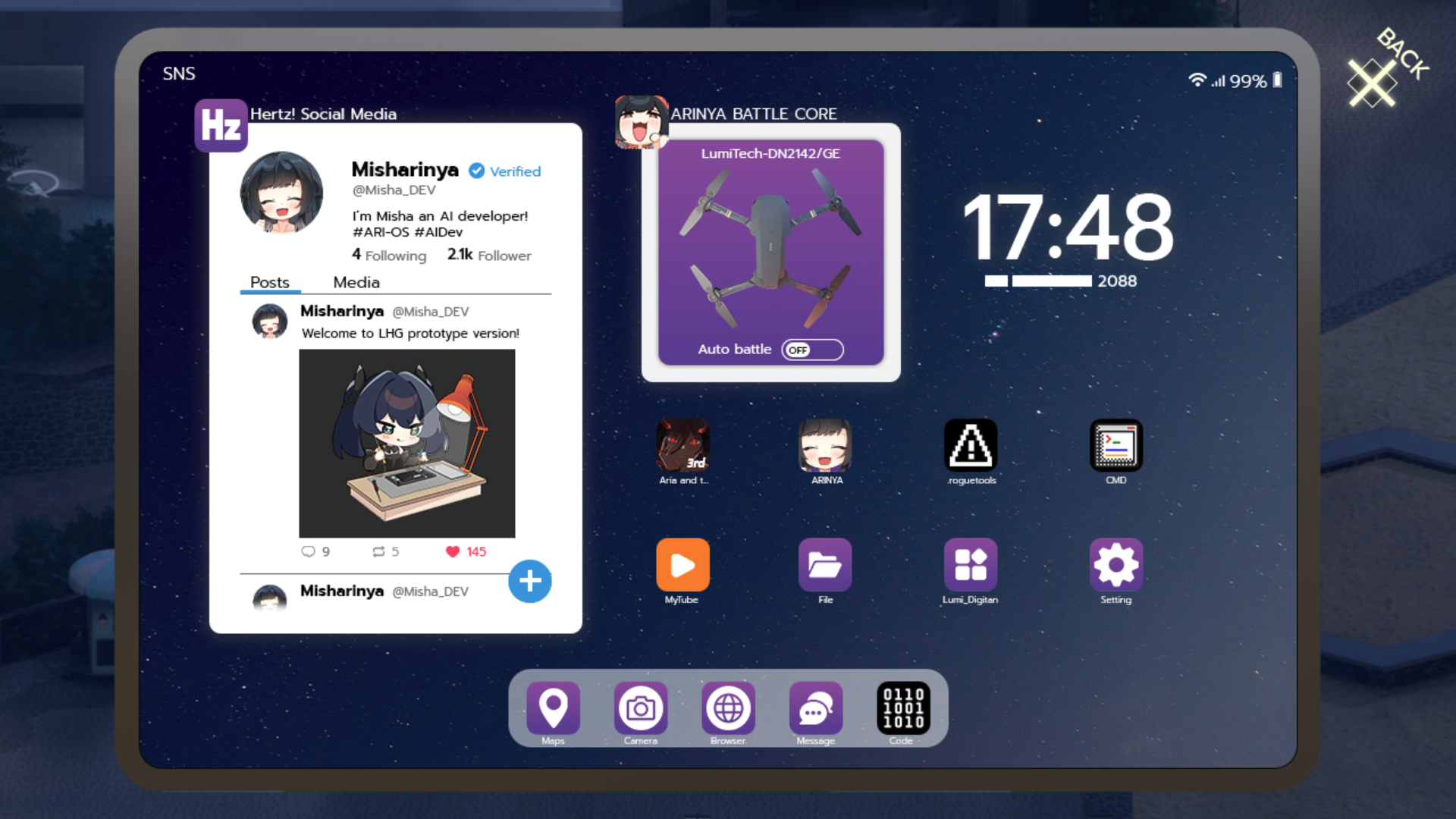The width and height of the screenshot is (1456, 819).
Task: Click the ARINYA BATTLE CORE avatar icon
Action: 642,122
